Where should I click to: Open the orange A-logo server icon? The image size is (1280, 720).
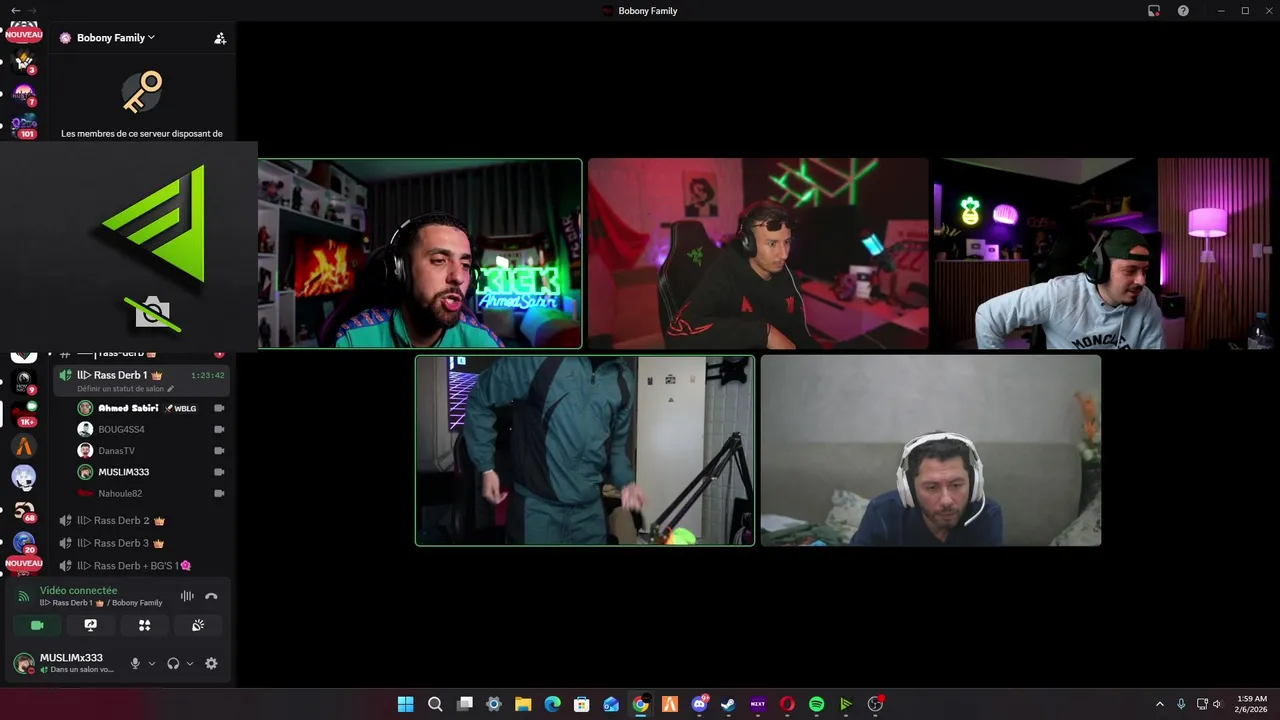click(24, 446)
